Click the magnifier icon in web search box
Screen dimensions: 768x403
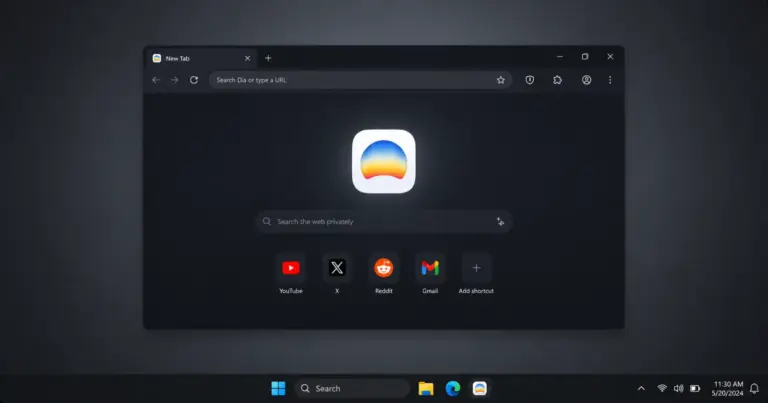point(266,221)
